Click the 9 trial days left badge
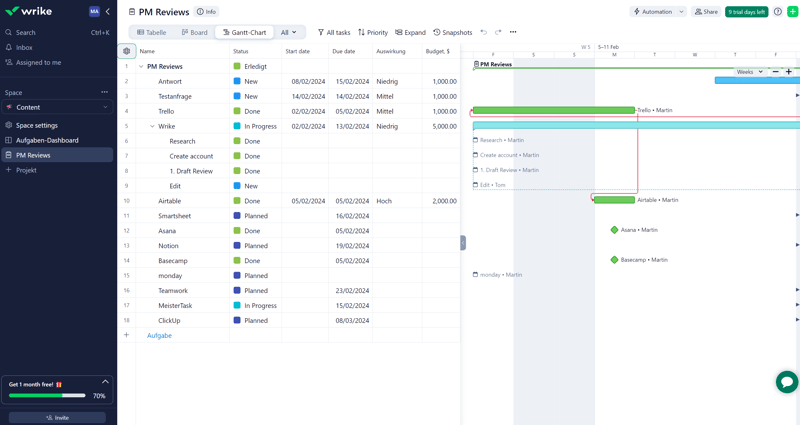This screenshot has width=800, height=425. pyautogui.click(x=746, y=11)
